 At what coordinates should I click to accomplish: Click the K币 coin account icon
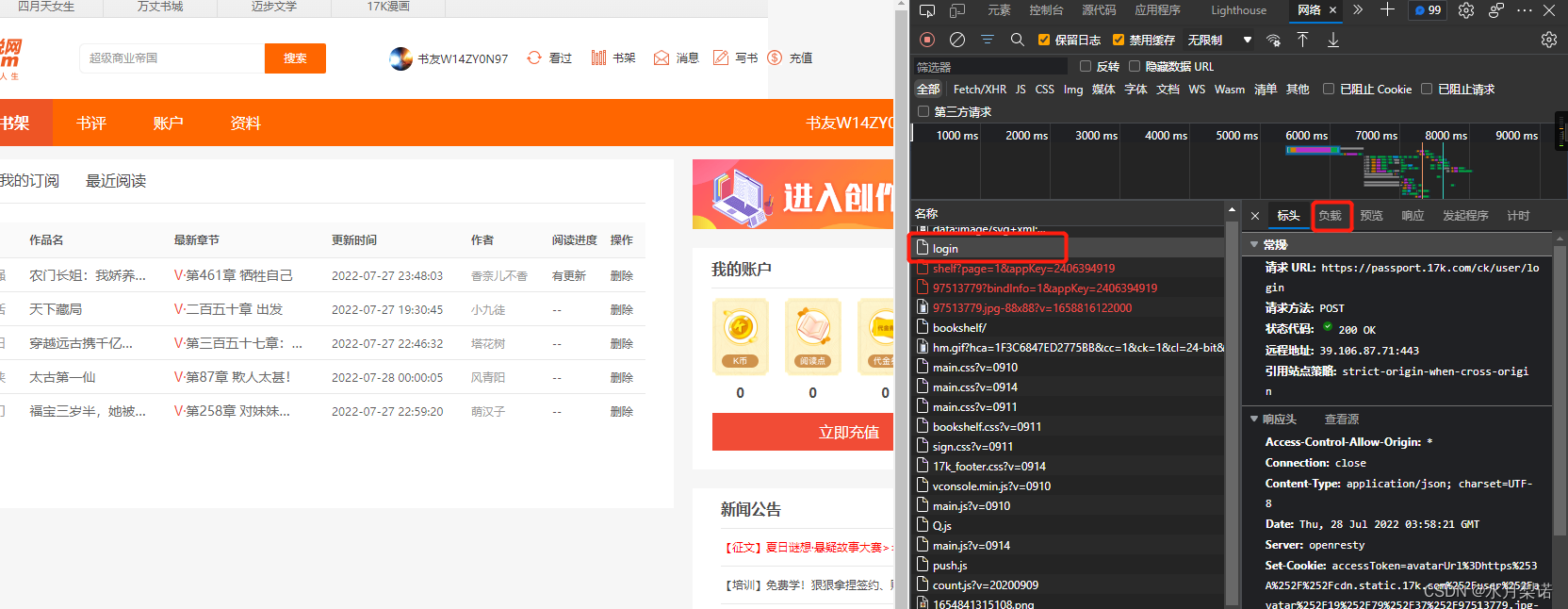click(740, 337)
